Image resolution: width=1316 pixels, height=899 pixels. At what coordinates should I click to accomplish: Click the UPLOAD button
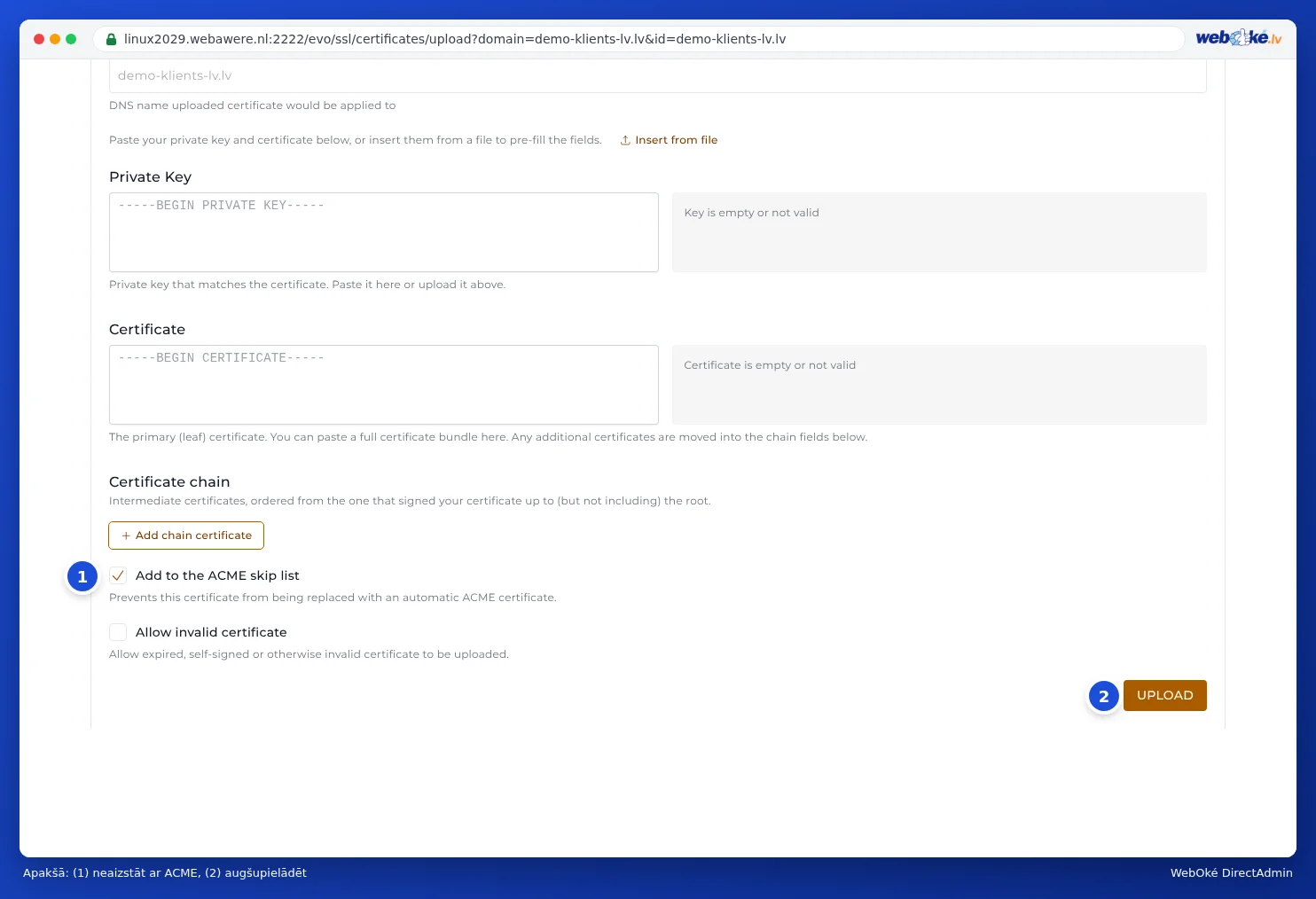tap(1165, 695)
